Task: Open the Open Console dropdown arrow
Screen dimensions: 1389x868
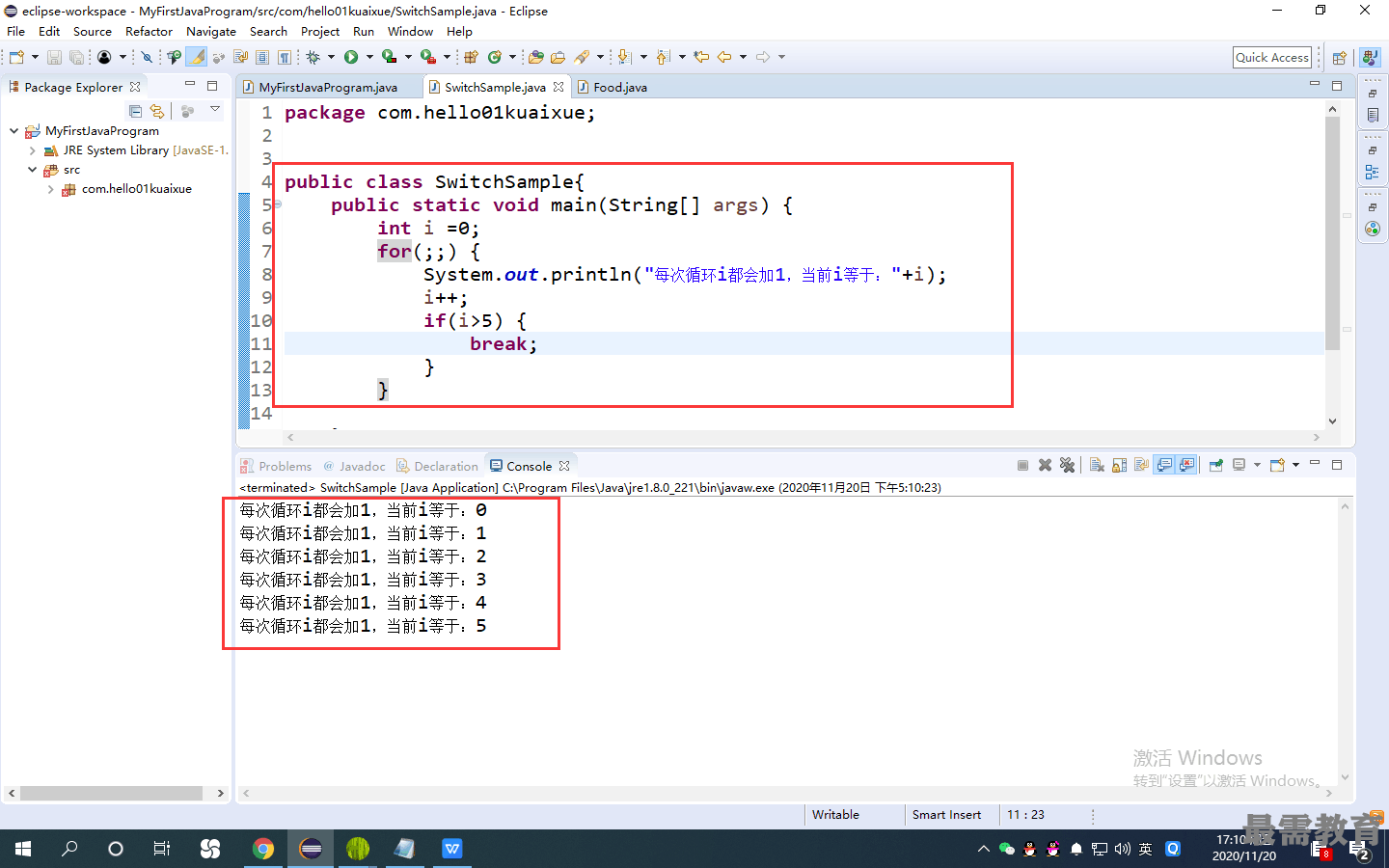Action: coord(1295,465)
